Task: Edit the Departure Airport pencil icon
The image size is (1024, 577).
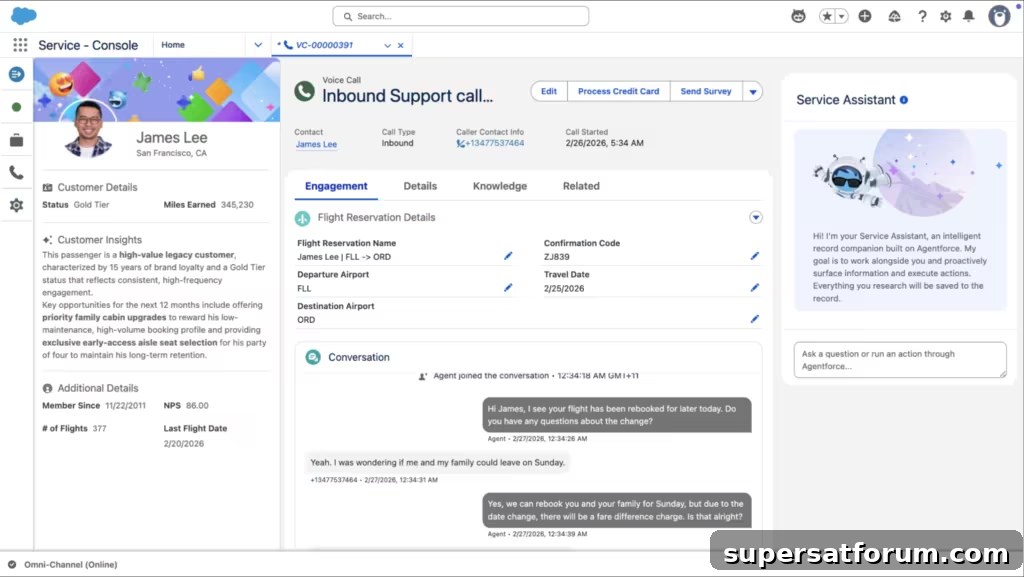Action: [x=508, y=287]
